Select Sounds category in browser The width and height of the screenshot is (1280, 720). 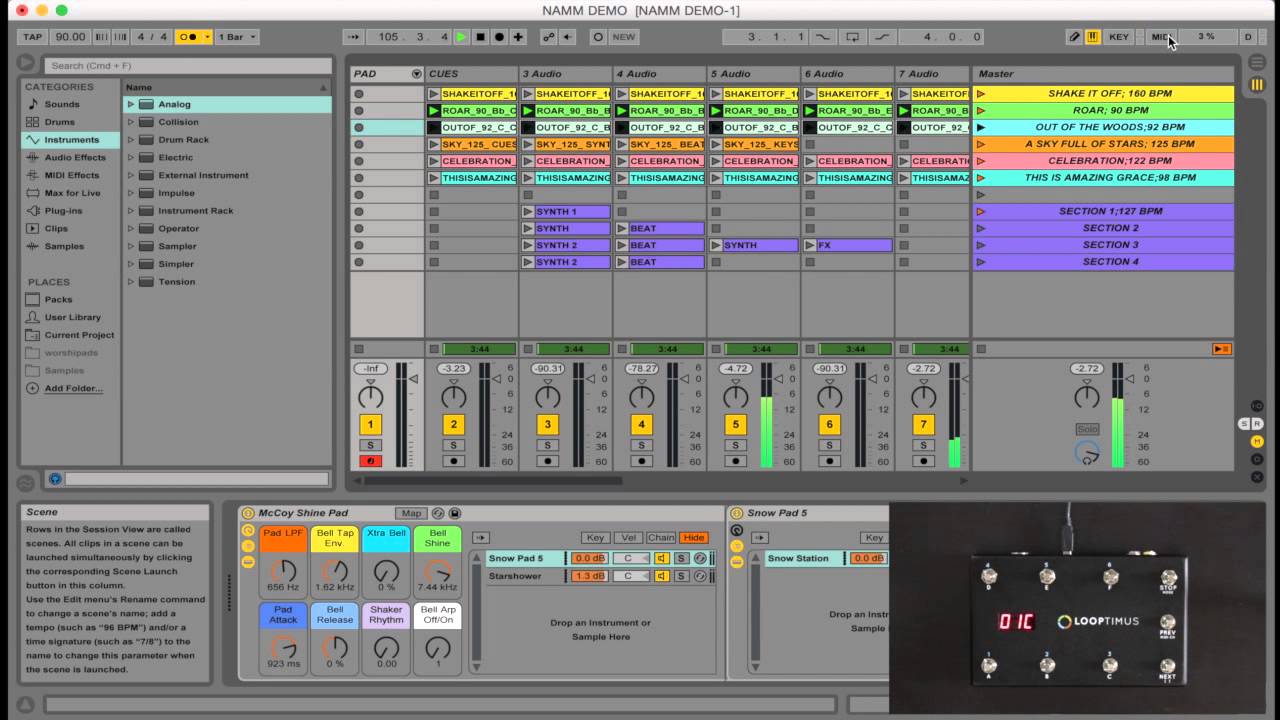point(61,104)
